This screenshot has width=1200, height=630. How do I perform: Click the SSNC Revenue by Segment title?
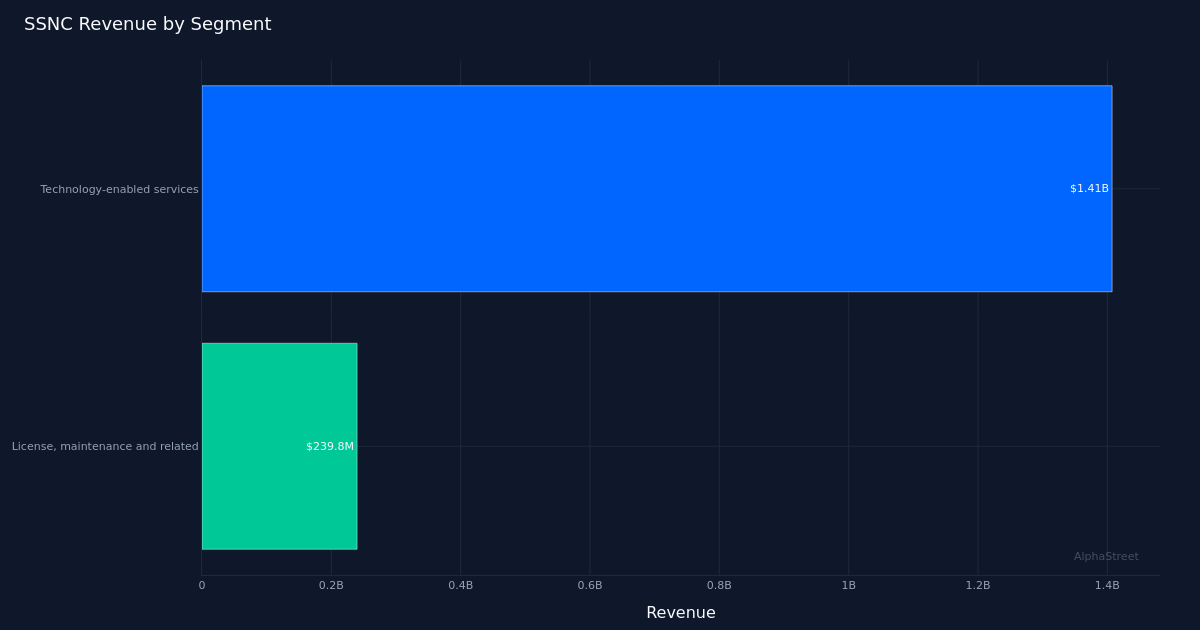147,24
